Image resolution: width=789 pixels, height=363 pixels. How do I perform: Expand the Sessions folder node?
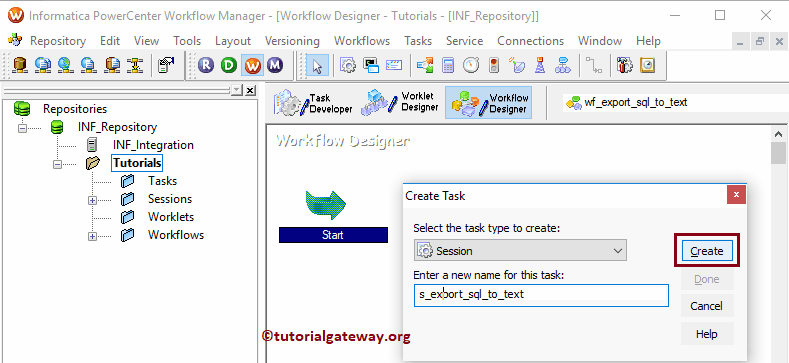(92, 200)
